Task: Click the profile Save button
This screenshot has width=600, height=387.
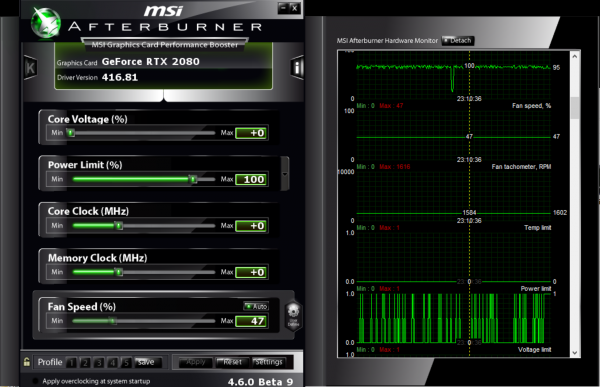Action: (148, 362)
